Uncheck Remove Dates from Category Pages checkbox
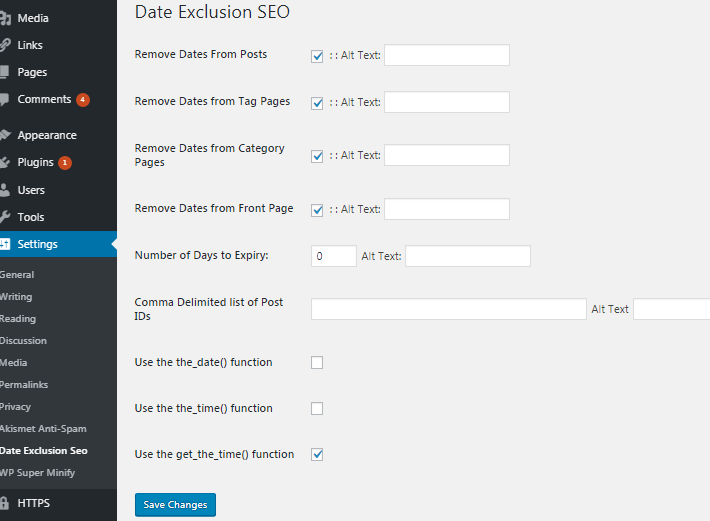This screenshot has width=710, height=521. pyautogui.click(x=317, y=156)
